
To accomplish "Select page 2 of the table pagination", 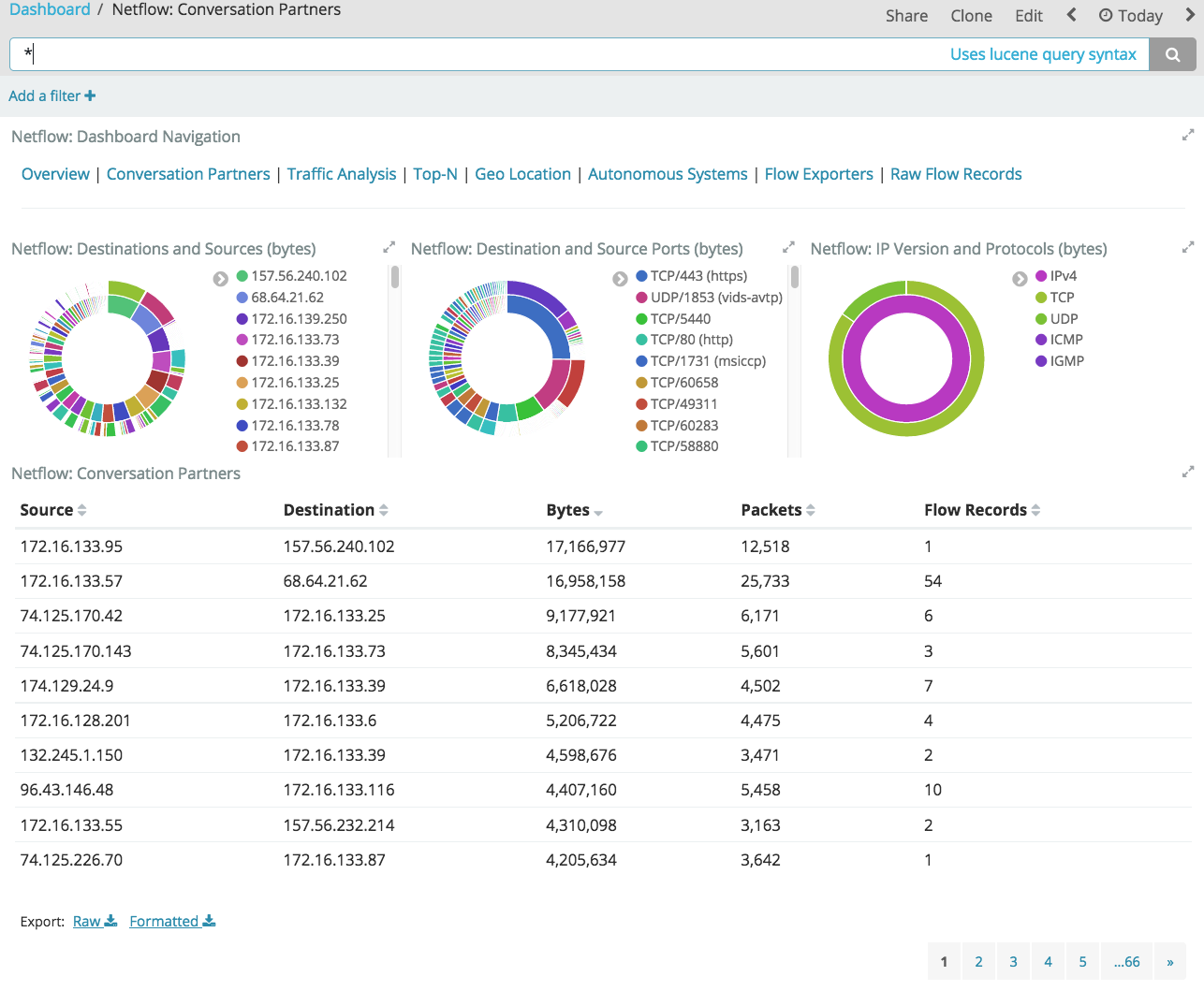I will click(978, 961).
